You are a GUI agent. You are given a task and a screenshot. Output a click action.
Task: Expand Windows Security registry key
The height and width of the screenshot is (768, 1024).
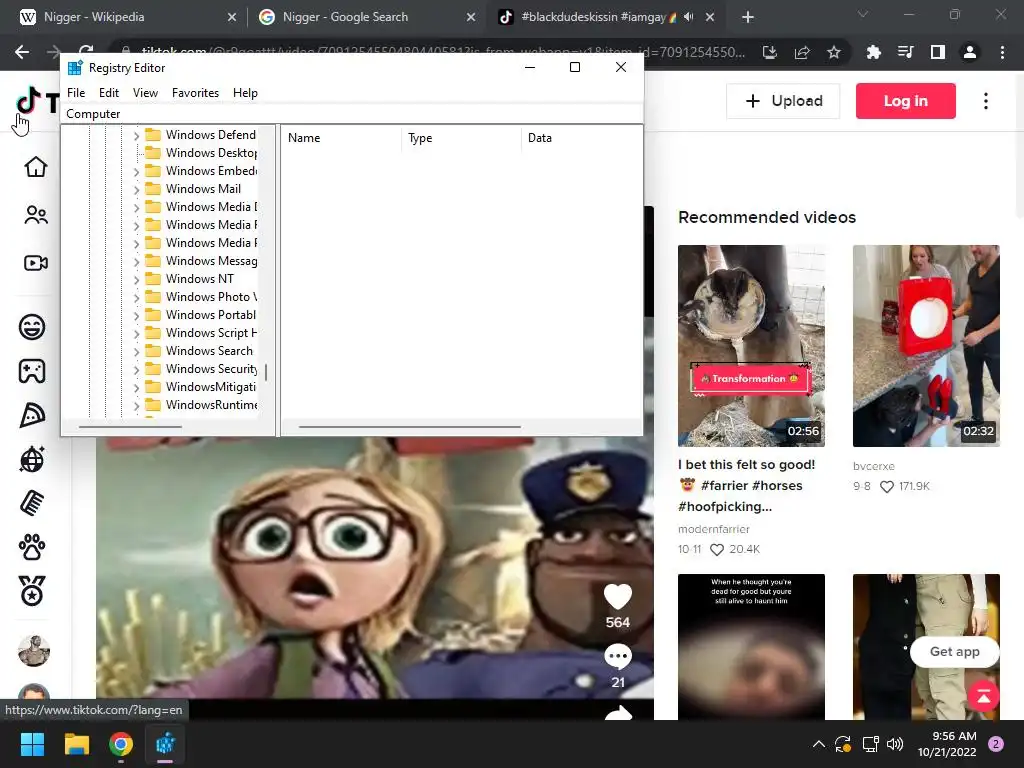[136, 370]
